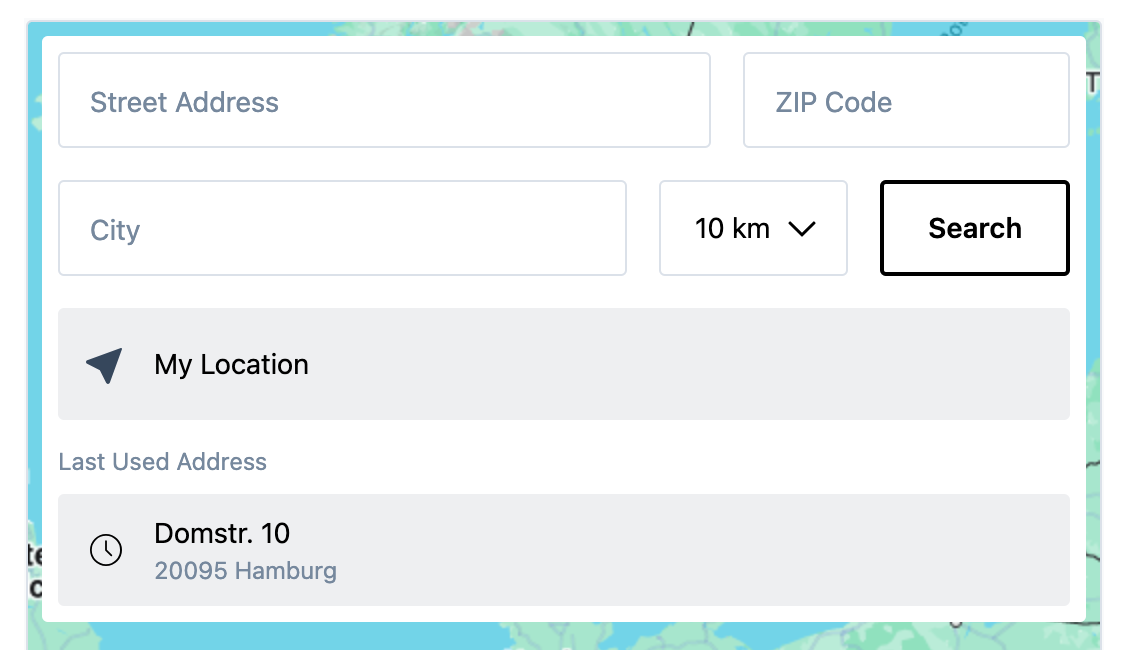The image size is (1128, 650).
Task: Click the clock icon beside Domstr. 10
Action: [x=106, y=550]
